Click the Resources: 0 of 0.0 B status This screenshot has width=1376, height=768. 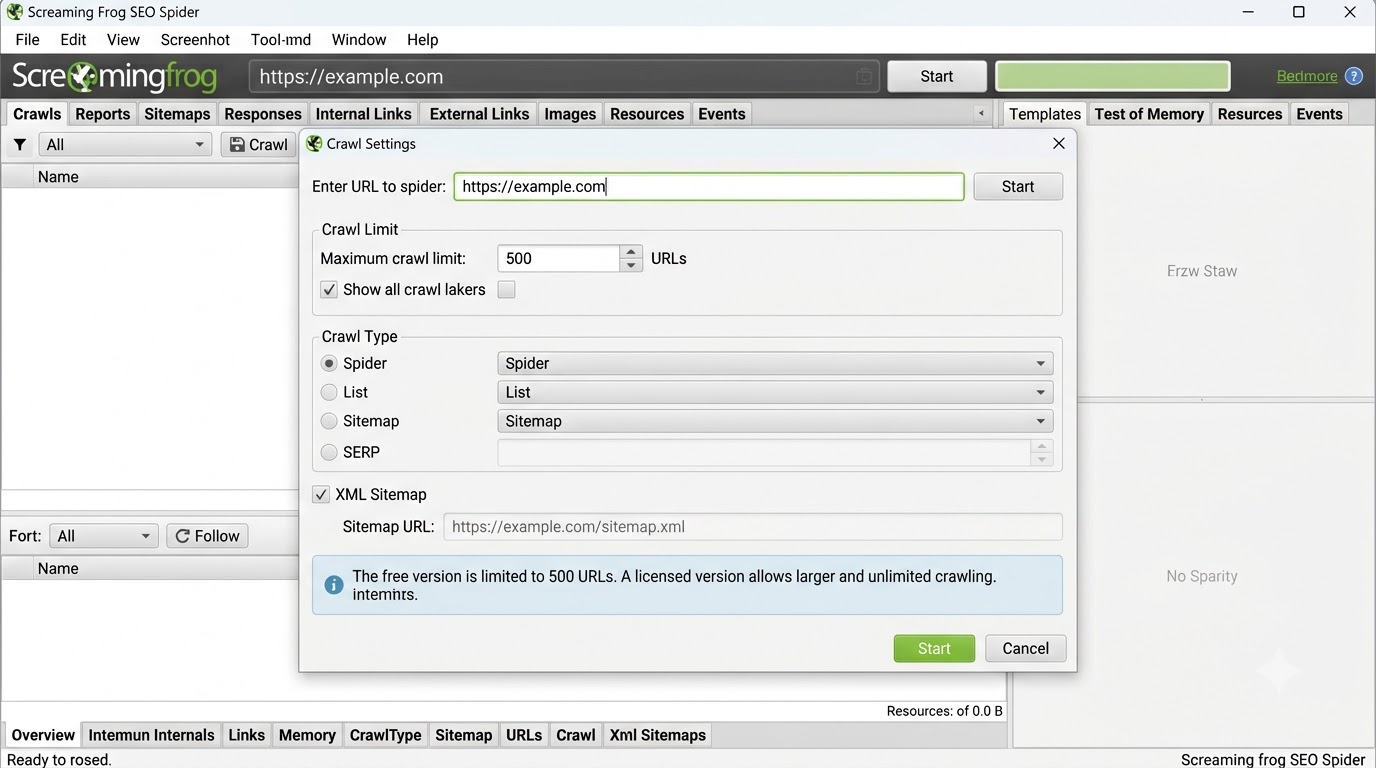pos(945,711)
